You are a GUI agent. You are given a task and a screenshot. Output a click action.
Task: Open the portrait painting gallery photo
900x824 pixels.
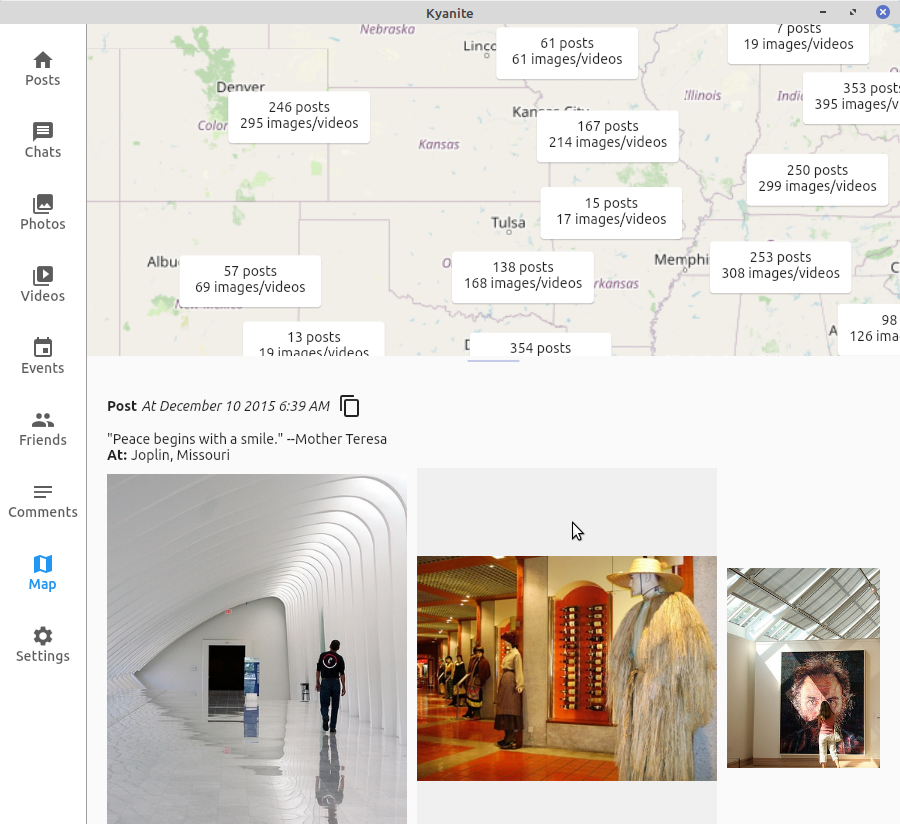pyautogui.click(x=803, y=668)
